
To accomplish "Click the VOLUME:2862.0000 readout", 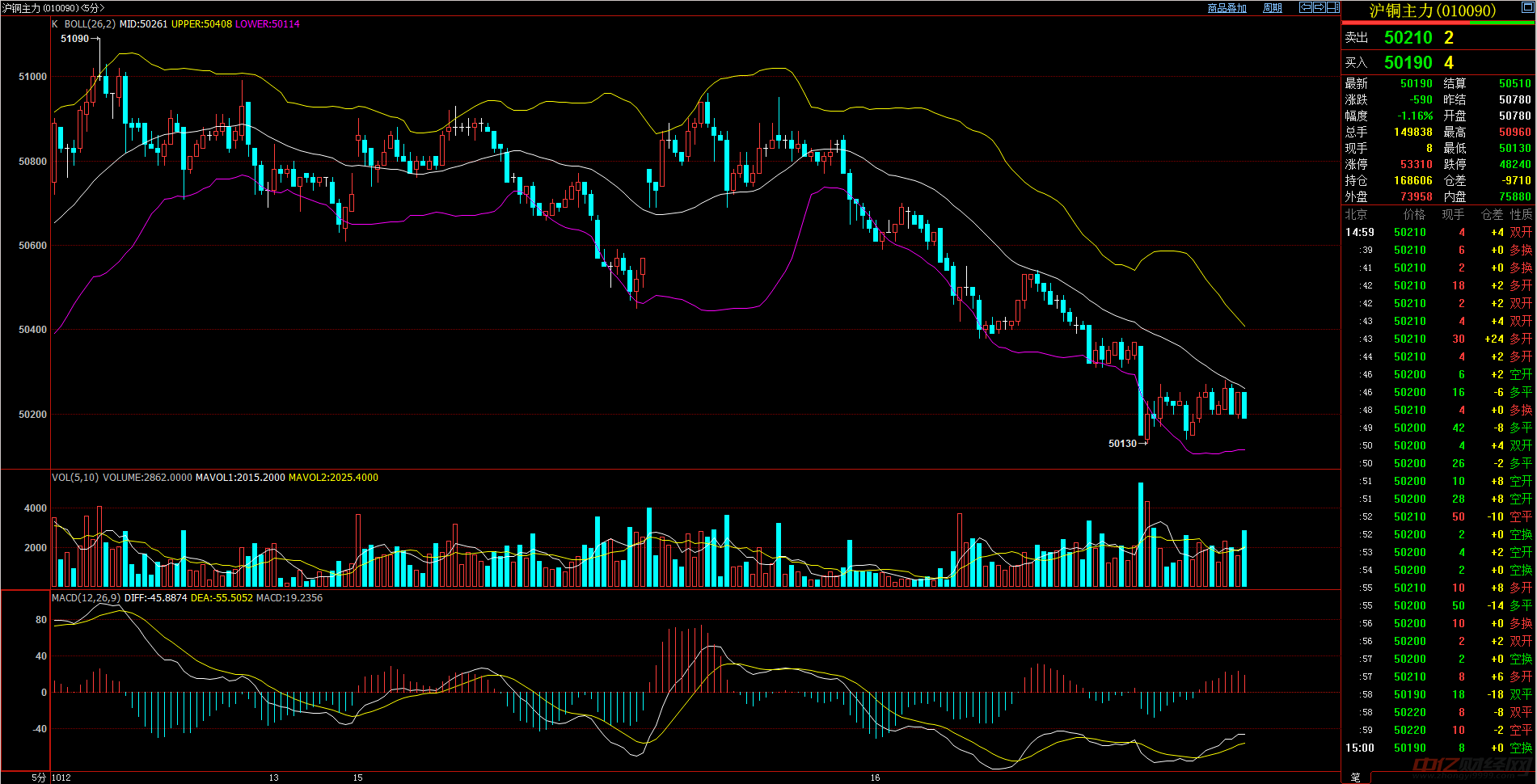I will click(147, 478).
